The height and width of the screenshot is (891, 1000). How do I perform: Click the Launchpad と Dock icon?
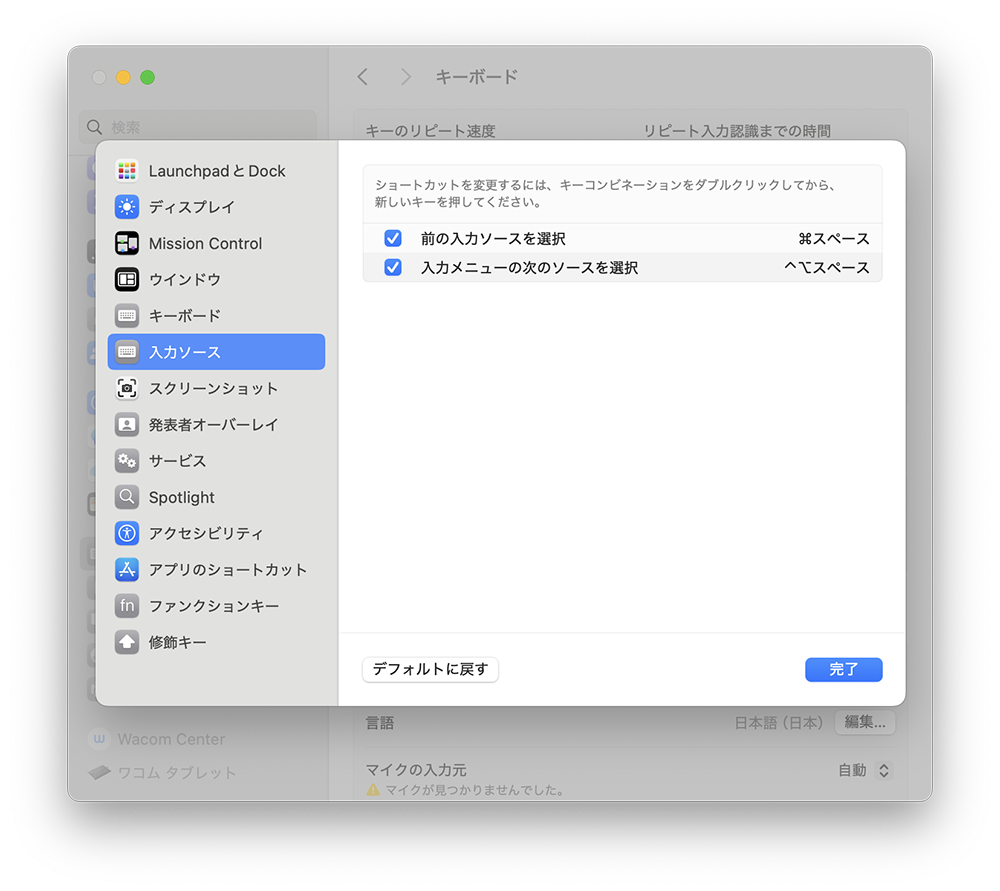tap(127, 171)
